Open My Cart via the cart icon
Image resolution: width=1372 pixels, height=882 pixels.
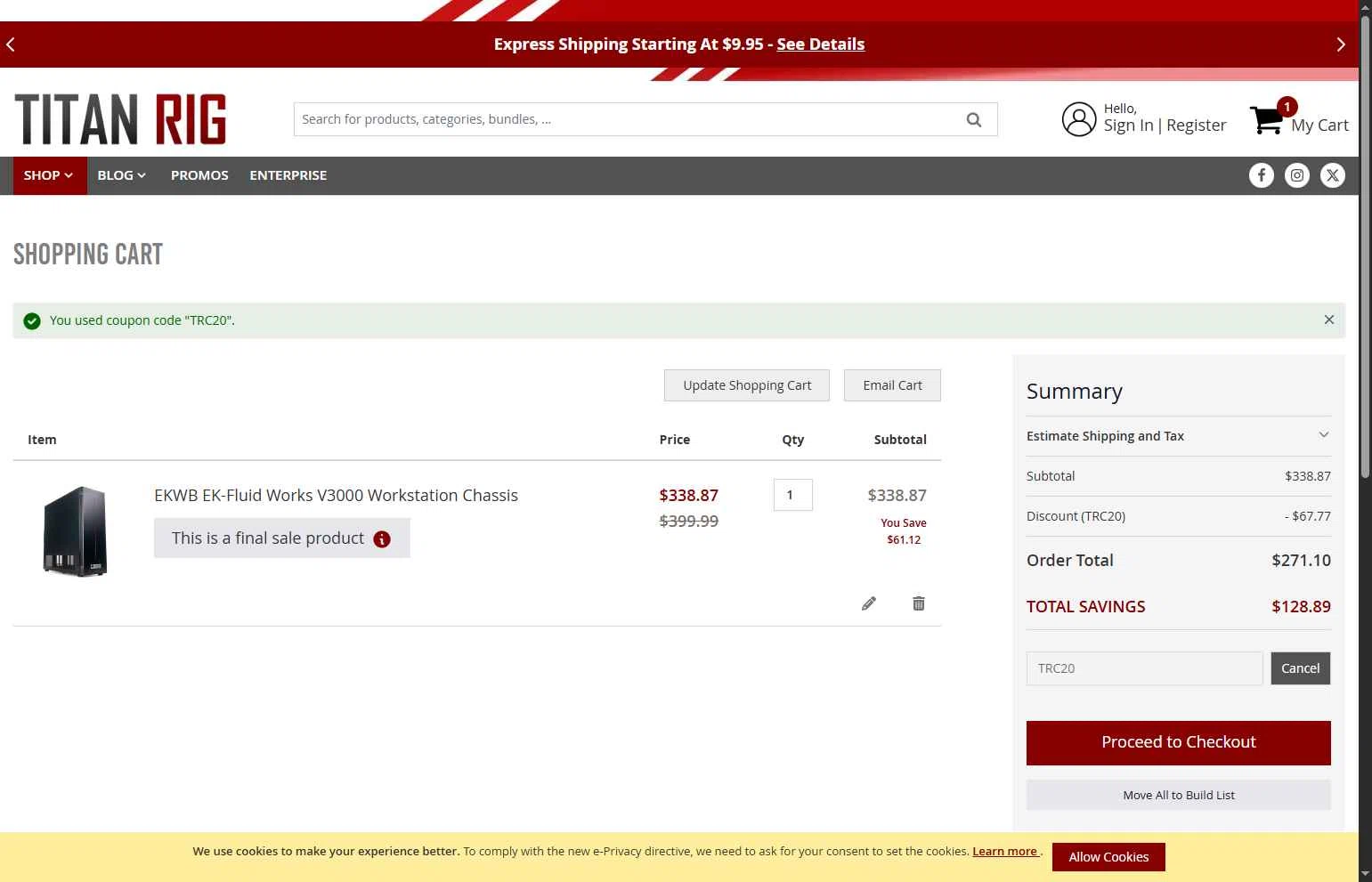pyautogui.click(x=1268, y=119)
